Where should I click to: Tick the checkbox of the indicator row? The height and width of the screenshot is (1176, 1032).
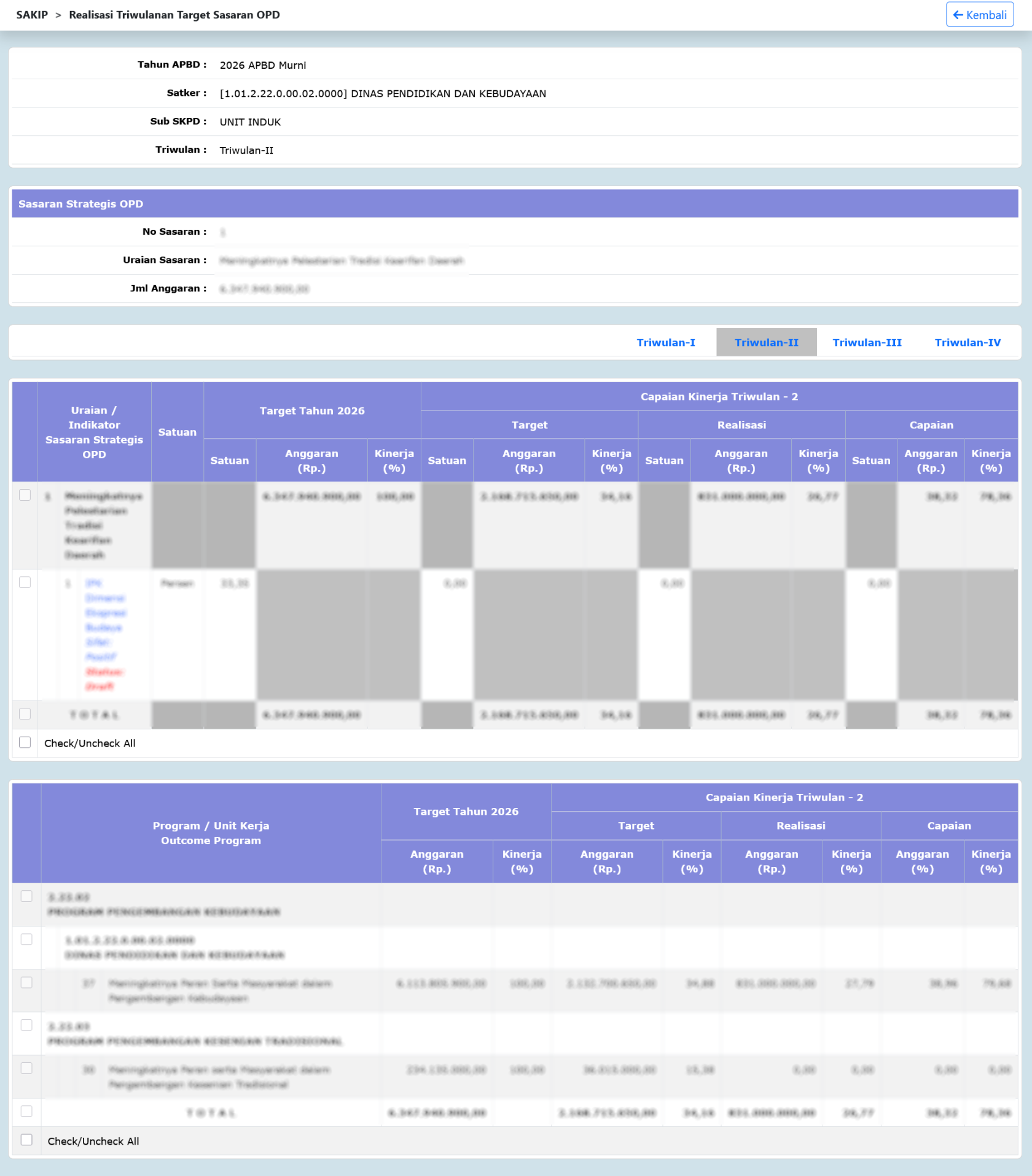click(x=25, y=582)
